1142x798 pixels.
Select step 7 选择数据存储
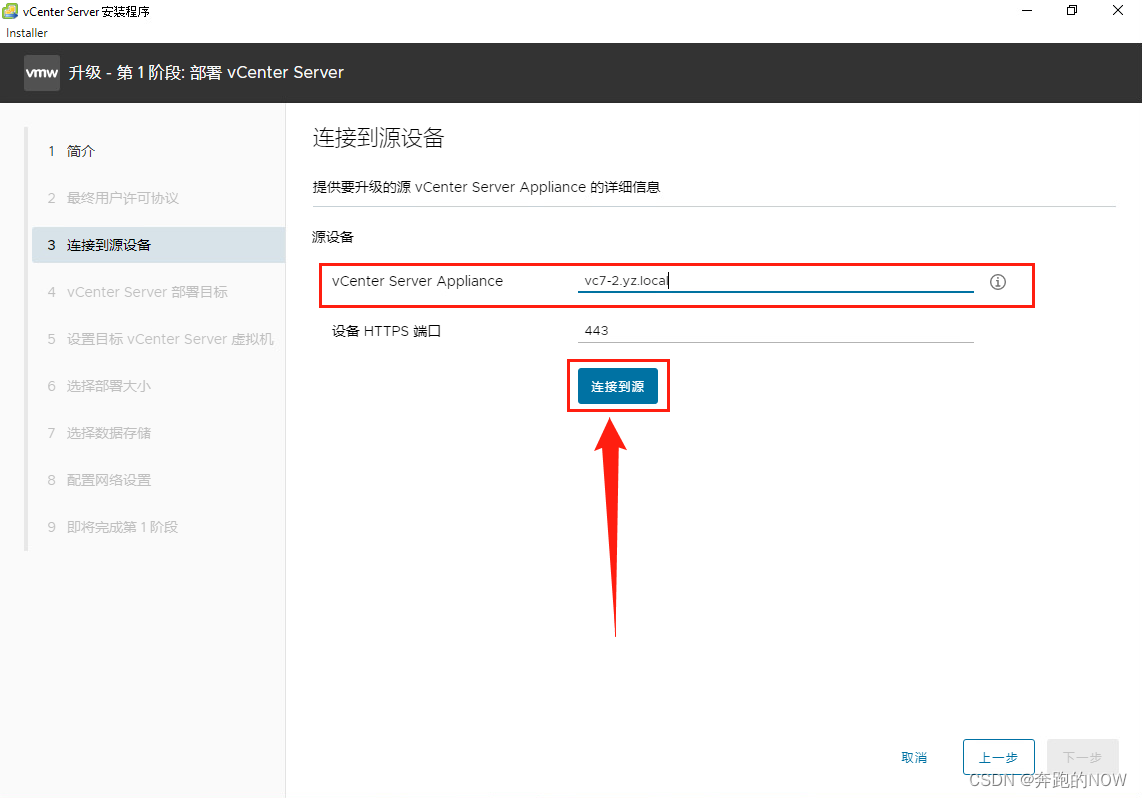coord(159,433)
